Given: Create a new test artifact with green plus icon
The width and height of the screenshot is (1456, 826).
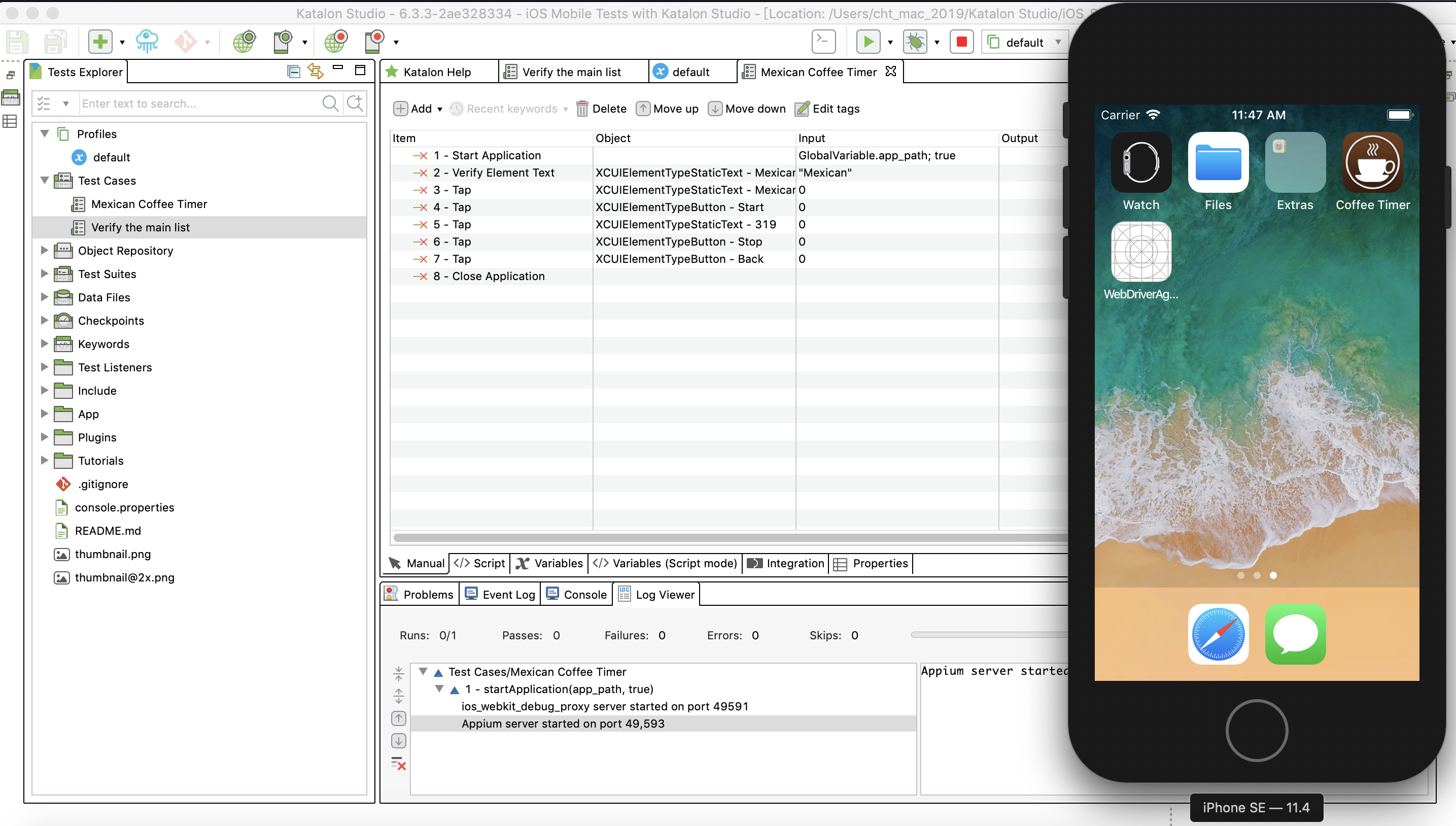Looking at the screenshot, I should coord(100,42).
